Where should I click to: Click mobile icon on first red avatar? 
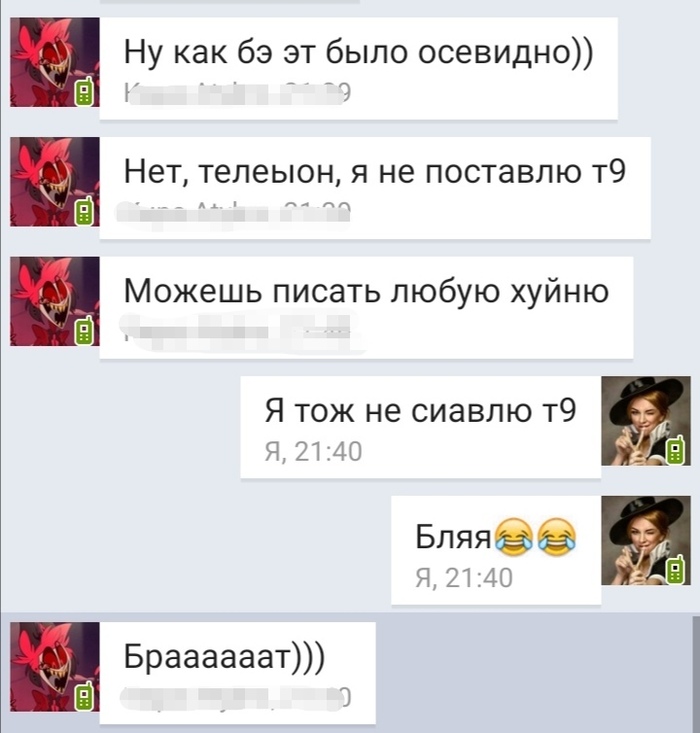click(85, 92)
